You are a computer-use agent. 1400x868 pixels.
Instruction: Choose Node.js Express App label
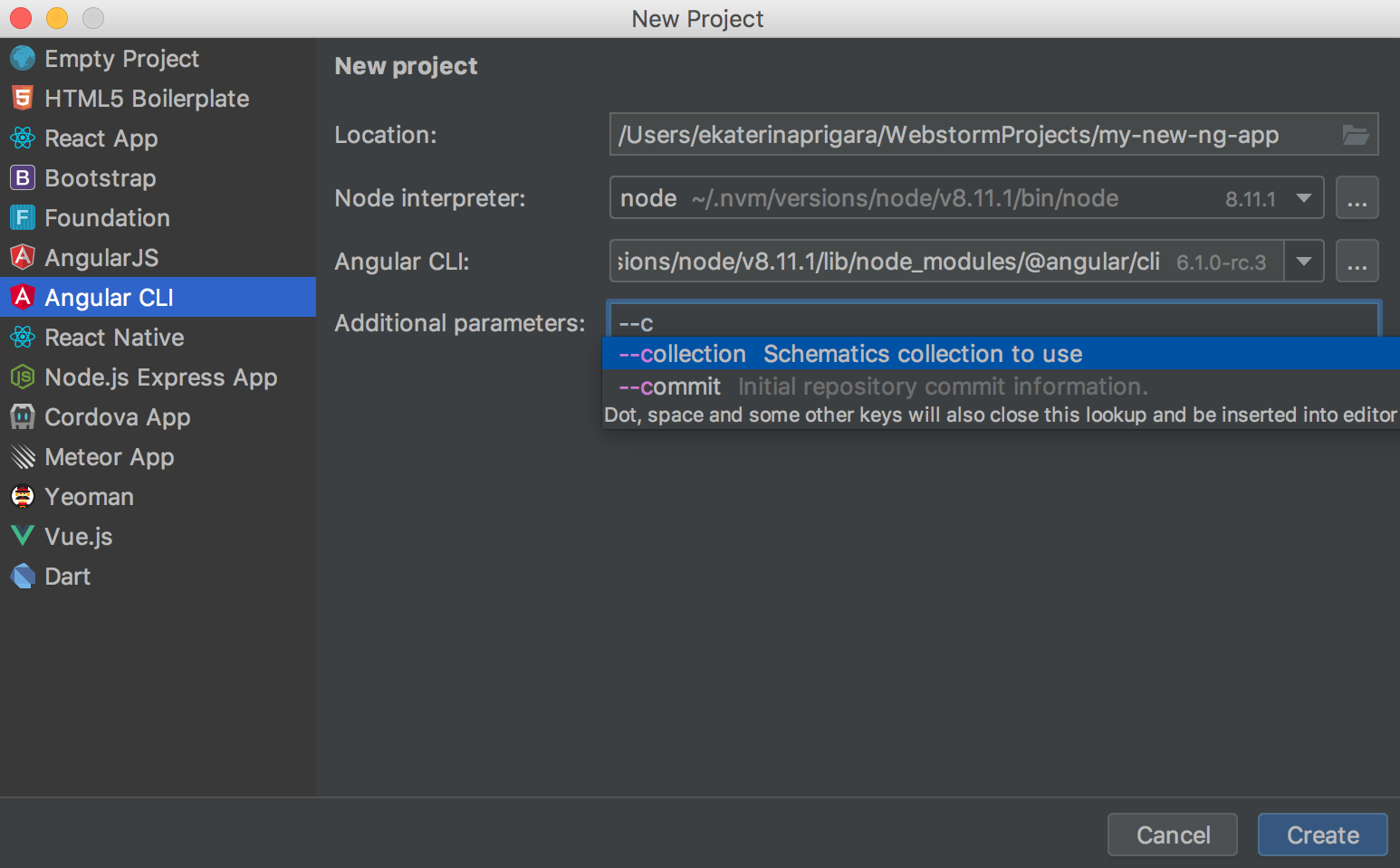161,377
